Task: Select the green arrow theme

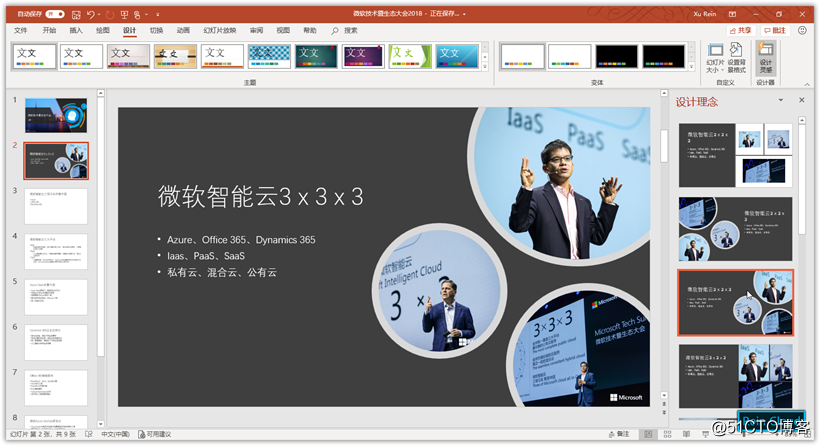Action: pyautogui.click(x=411, y=56)
